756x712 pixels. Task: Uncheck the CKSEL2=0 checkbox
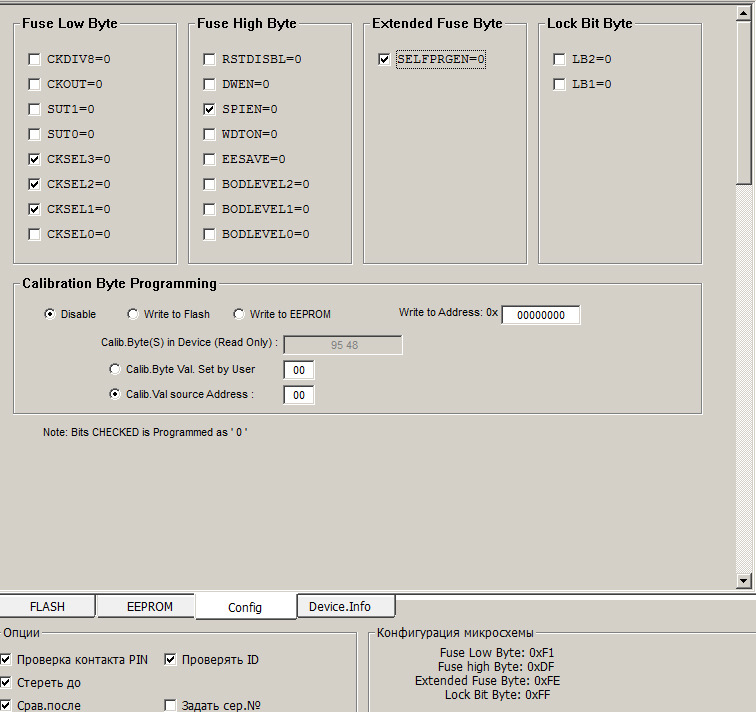34,185
